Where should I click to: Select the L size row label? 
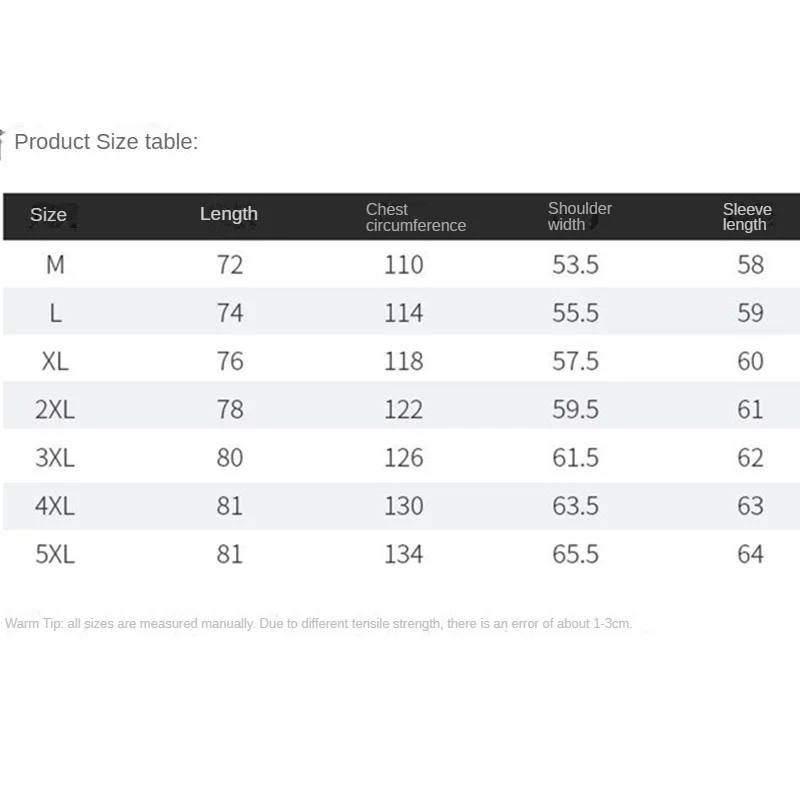[x=55, y=313]
